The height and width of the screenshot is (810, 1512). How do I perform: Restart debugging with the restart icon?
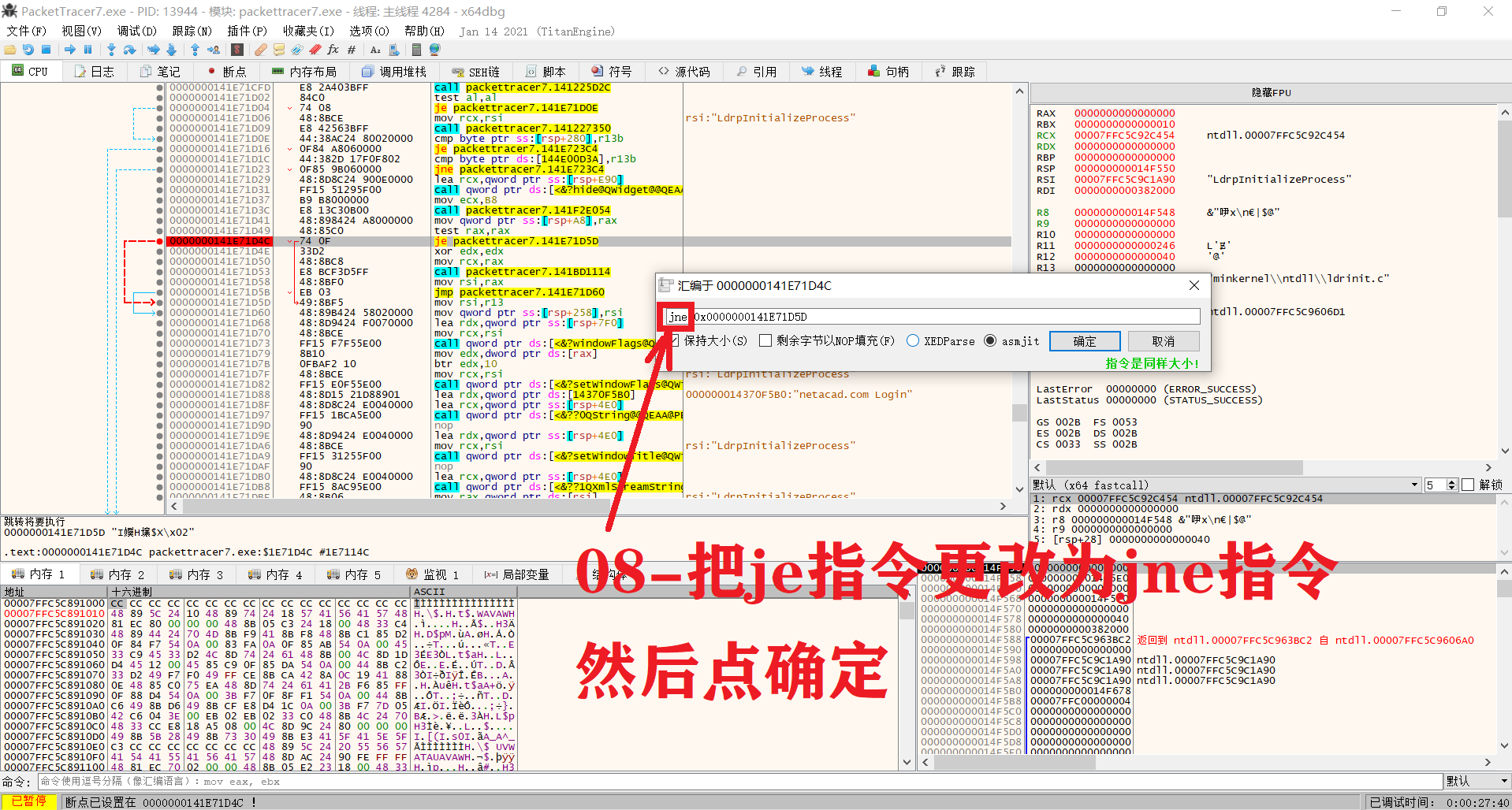point(28,49)
